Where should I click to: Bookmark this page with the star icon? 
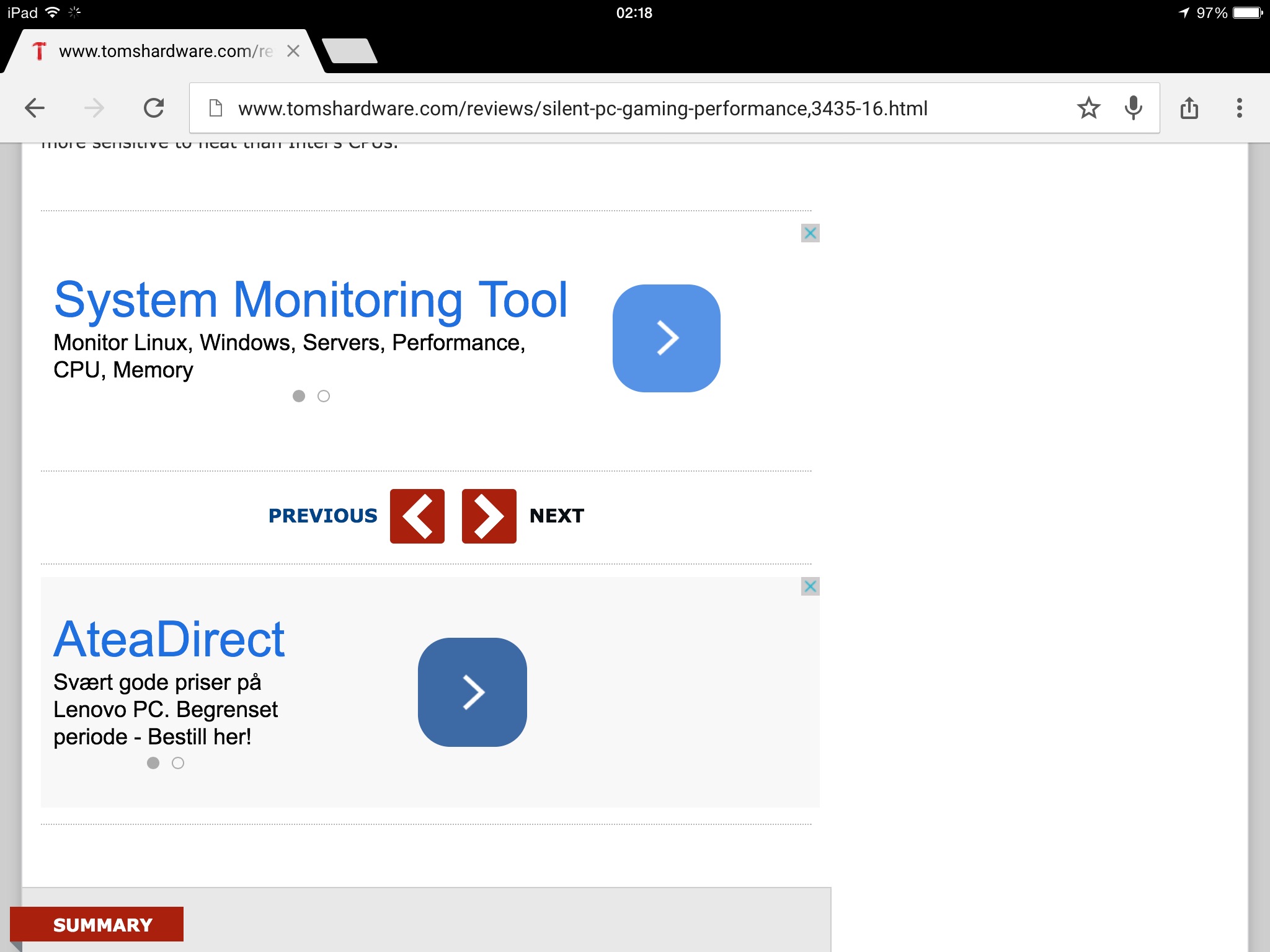click(x=1088, y=108)
